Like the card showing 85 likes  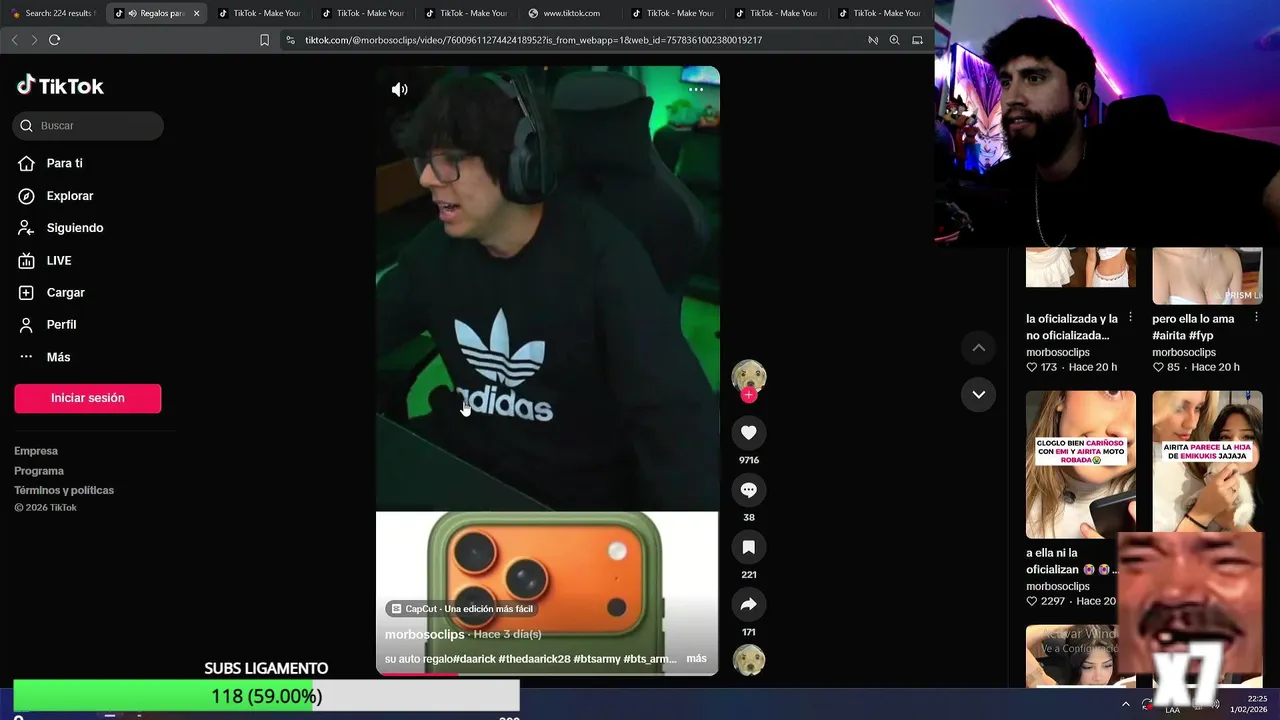click(1158, 367)
